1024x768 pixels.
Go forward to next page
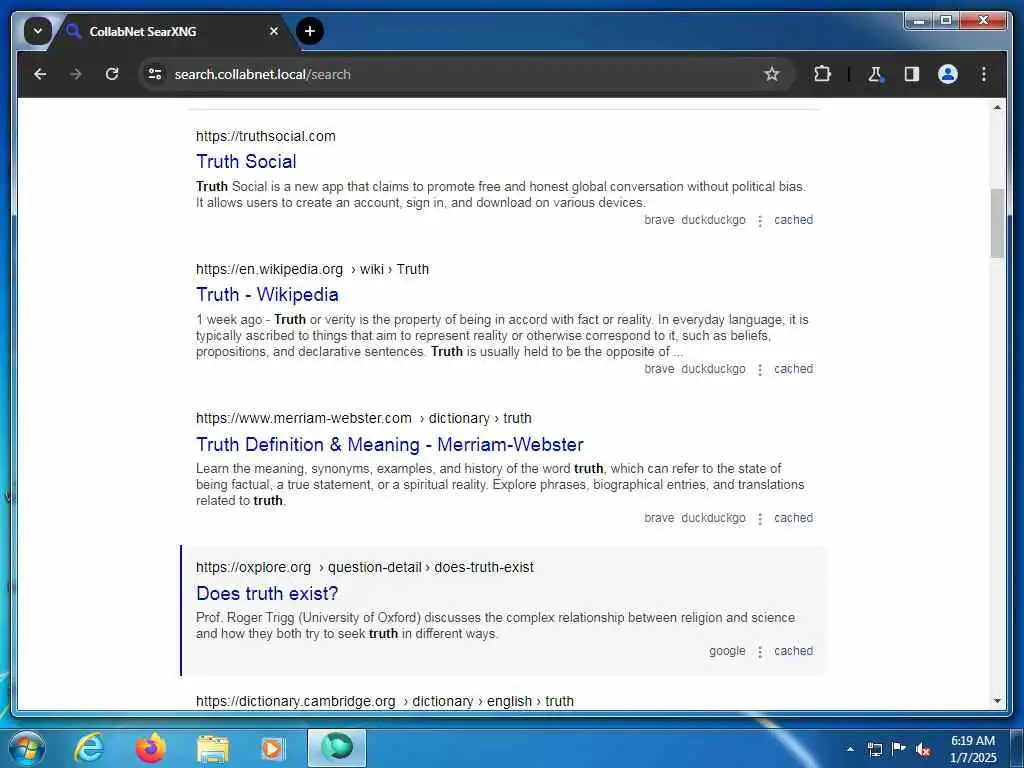[76, 74]
